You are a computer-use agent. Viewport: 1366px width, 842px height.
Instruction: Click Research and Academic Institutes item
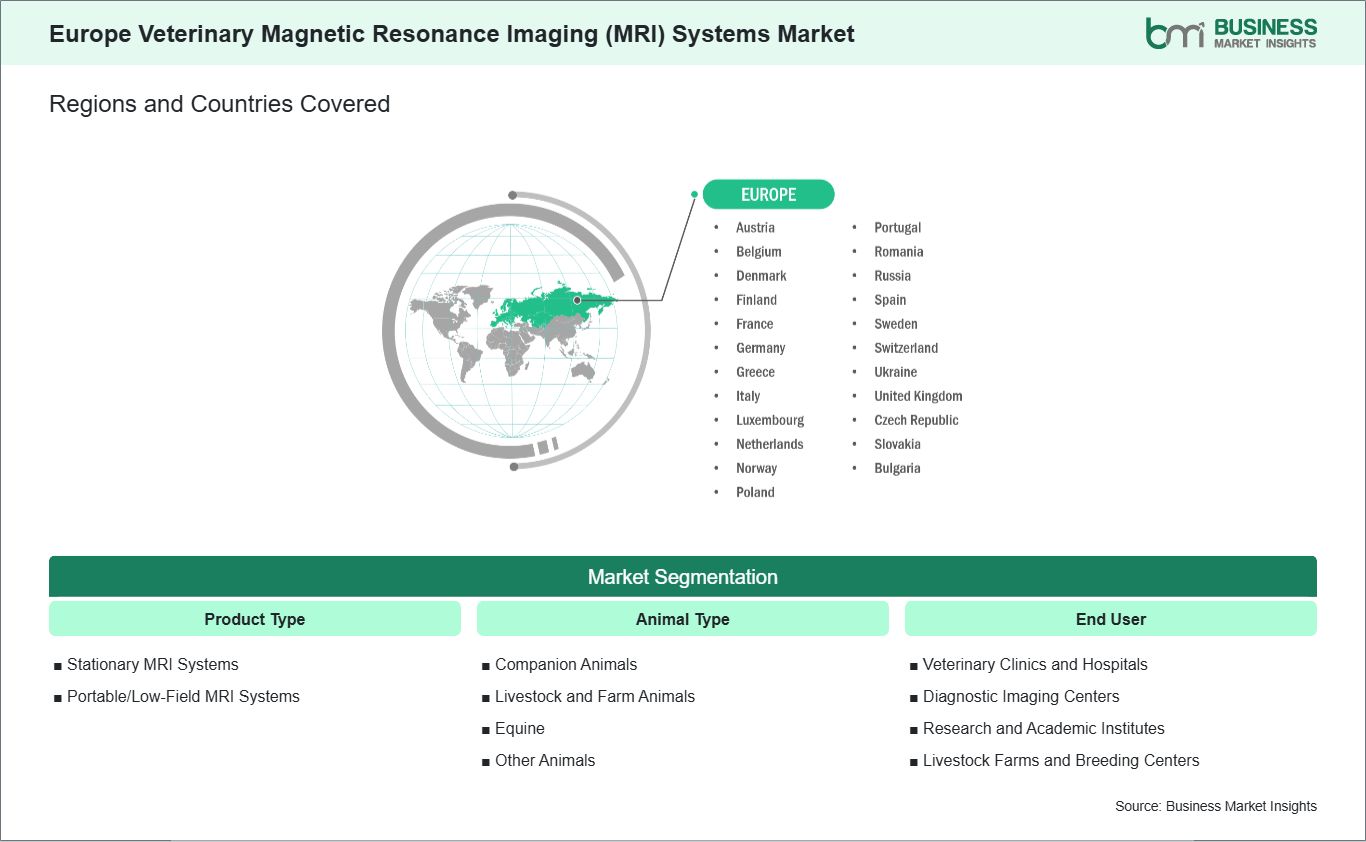tap(1044, 728)
